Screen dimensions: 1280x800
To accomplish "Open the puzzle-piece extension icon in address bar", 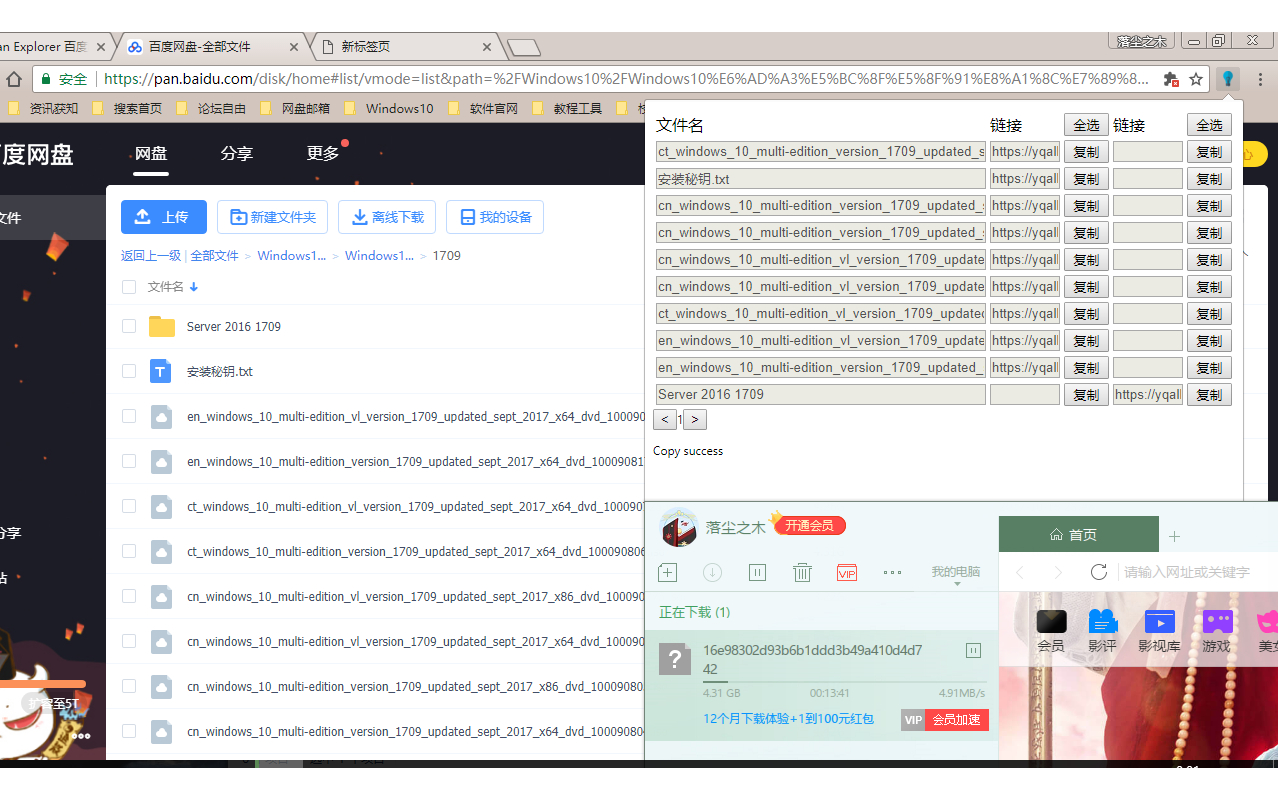I will pos(1171,79).
